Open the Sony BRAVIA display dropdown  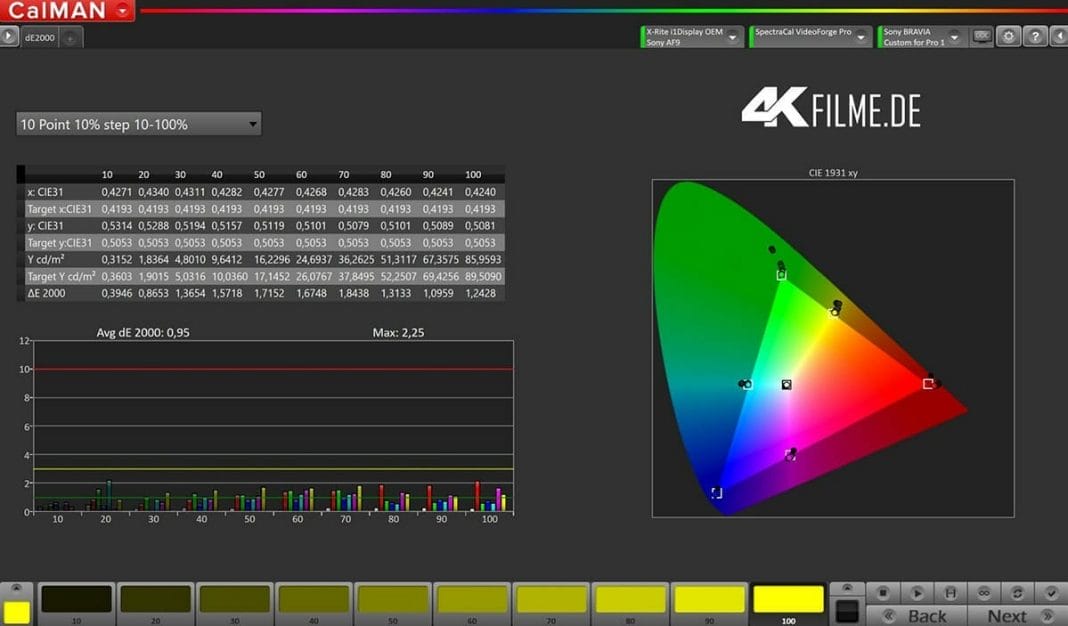pos(922,37)
